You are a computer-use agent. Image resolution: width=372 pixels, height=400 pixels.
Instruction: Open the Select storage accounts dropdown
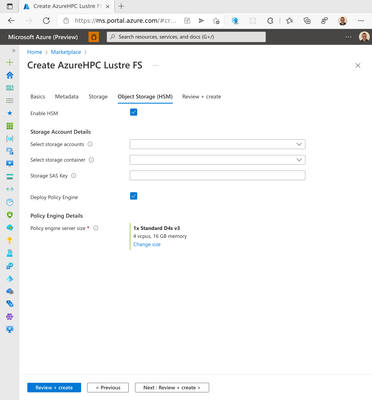pos(217,144)
